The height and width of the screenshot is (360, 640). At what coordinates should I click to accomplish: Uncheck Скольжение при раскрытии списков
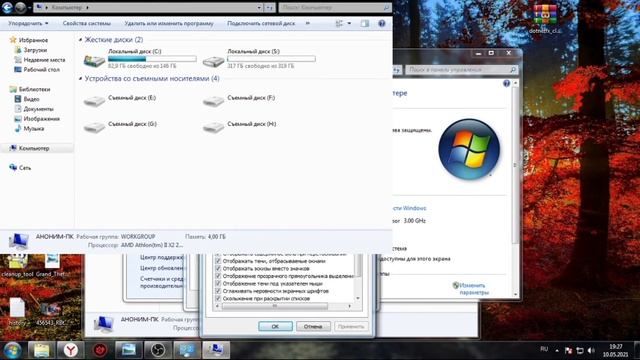click(x=218, y=298)
